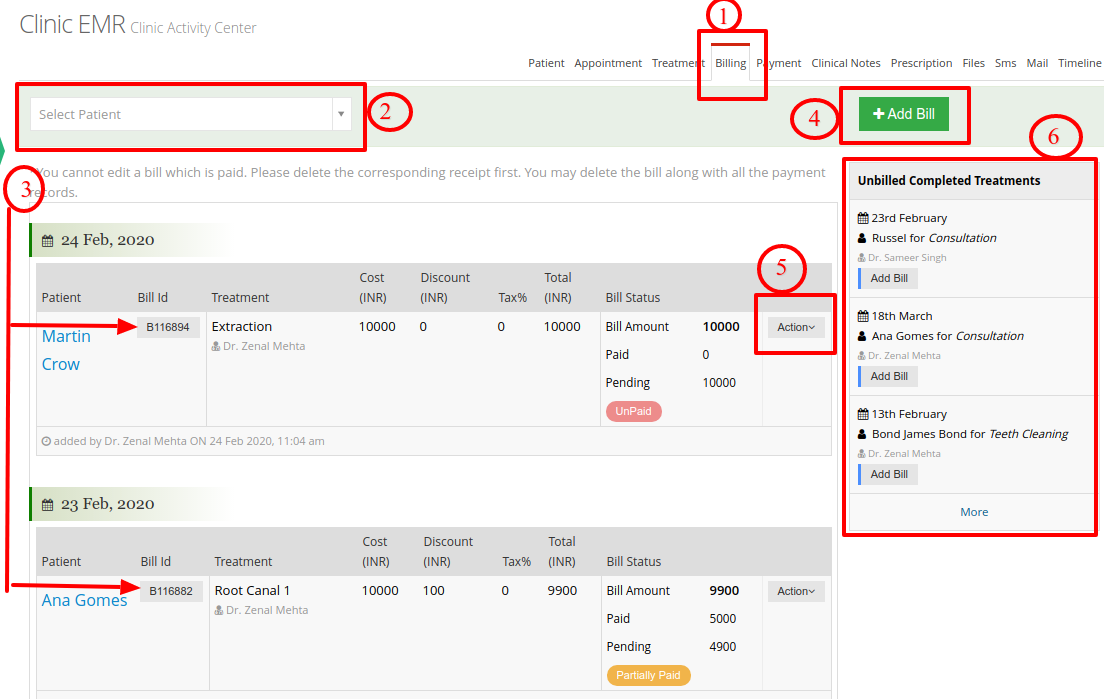
Task: Open the Files tab
Action: coord(973,63)
